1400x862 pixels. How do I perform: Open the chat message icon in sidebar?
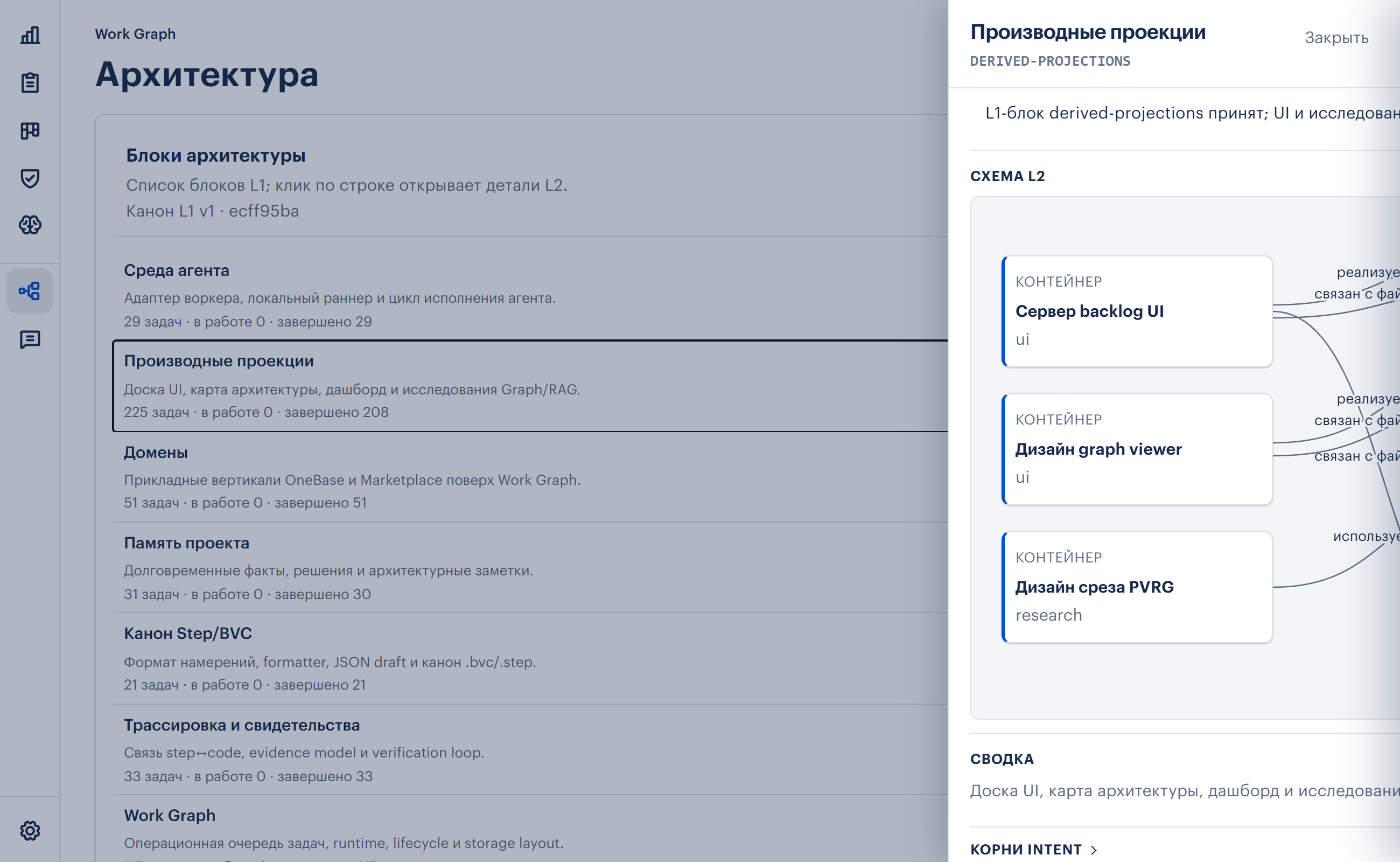coord(30,339)
